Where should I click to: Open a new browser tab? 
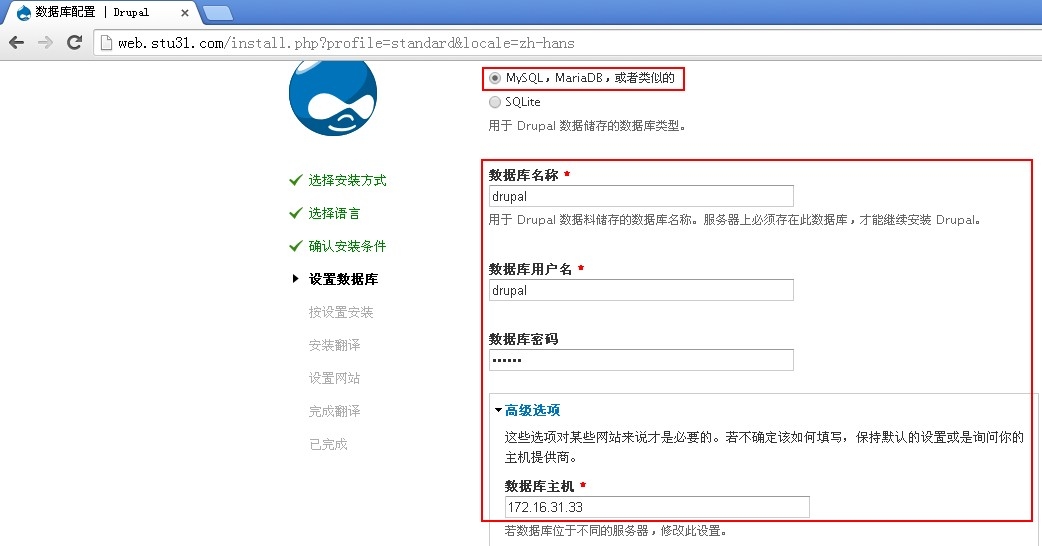pyautogui.click(x=217, y=12)
